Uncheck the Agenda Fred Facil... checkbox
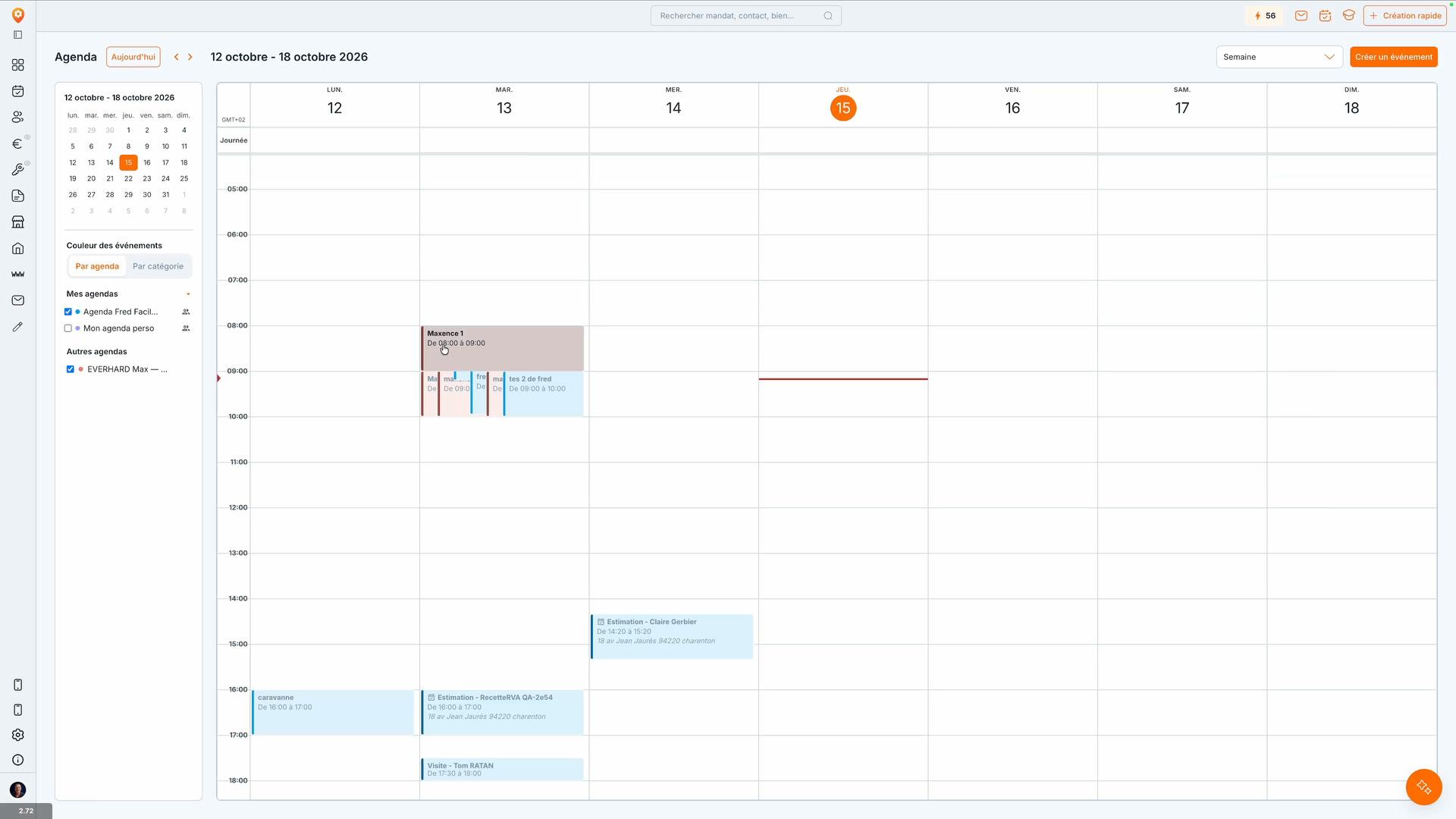Image resolution: width=1456 pixels, height=819 pixels. [x=68, y=312]
